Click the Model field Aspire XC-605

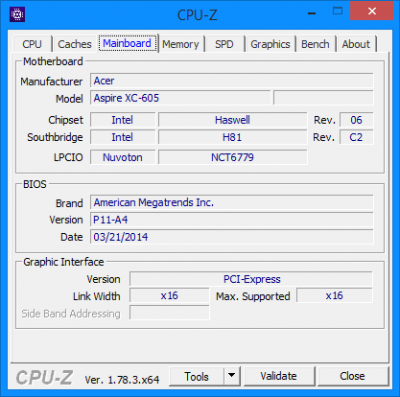pyautogui.click(x=180, y=98)
